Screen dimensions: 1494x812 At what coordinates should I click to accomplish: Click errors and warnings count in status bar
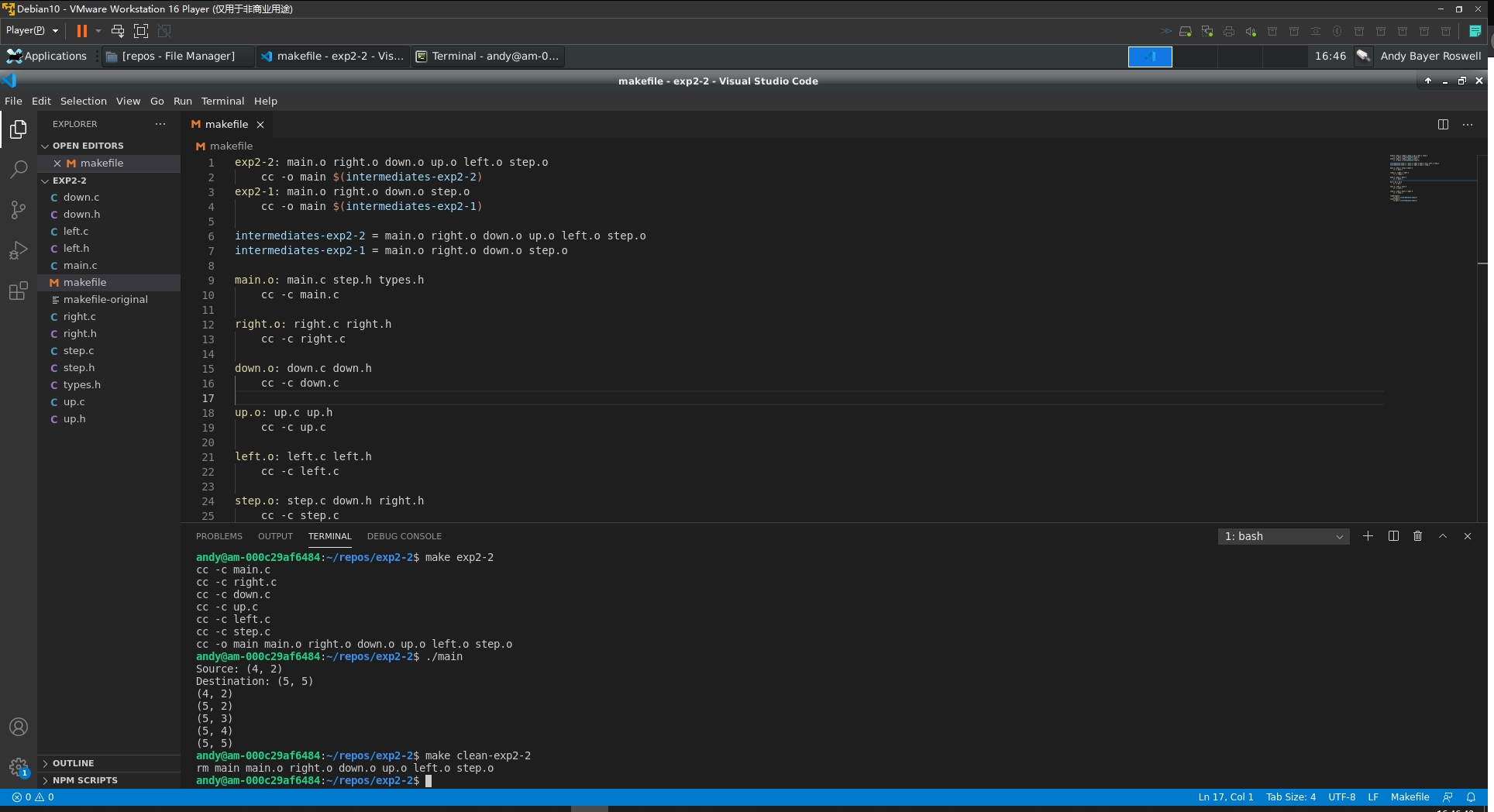33,797
